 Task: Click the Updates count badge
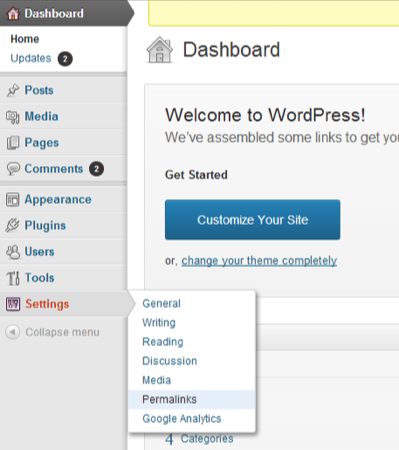pyautogui.click(x=65, y=59)
